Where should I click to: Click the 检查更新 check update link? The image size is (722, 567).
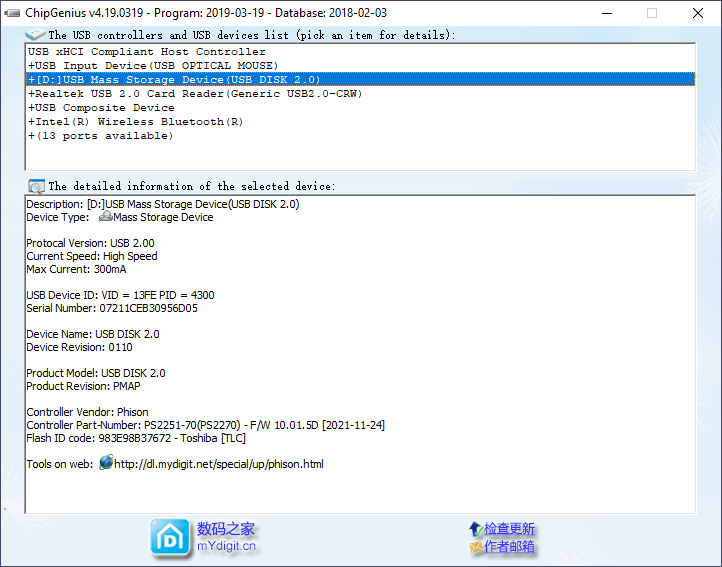click(x=509, y=529)
